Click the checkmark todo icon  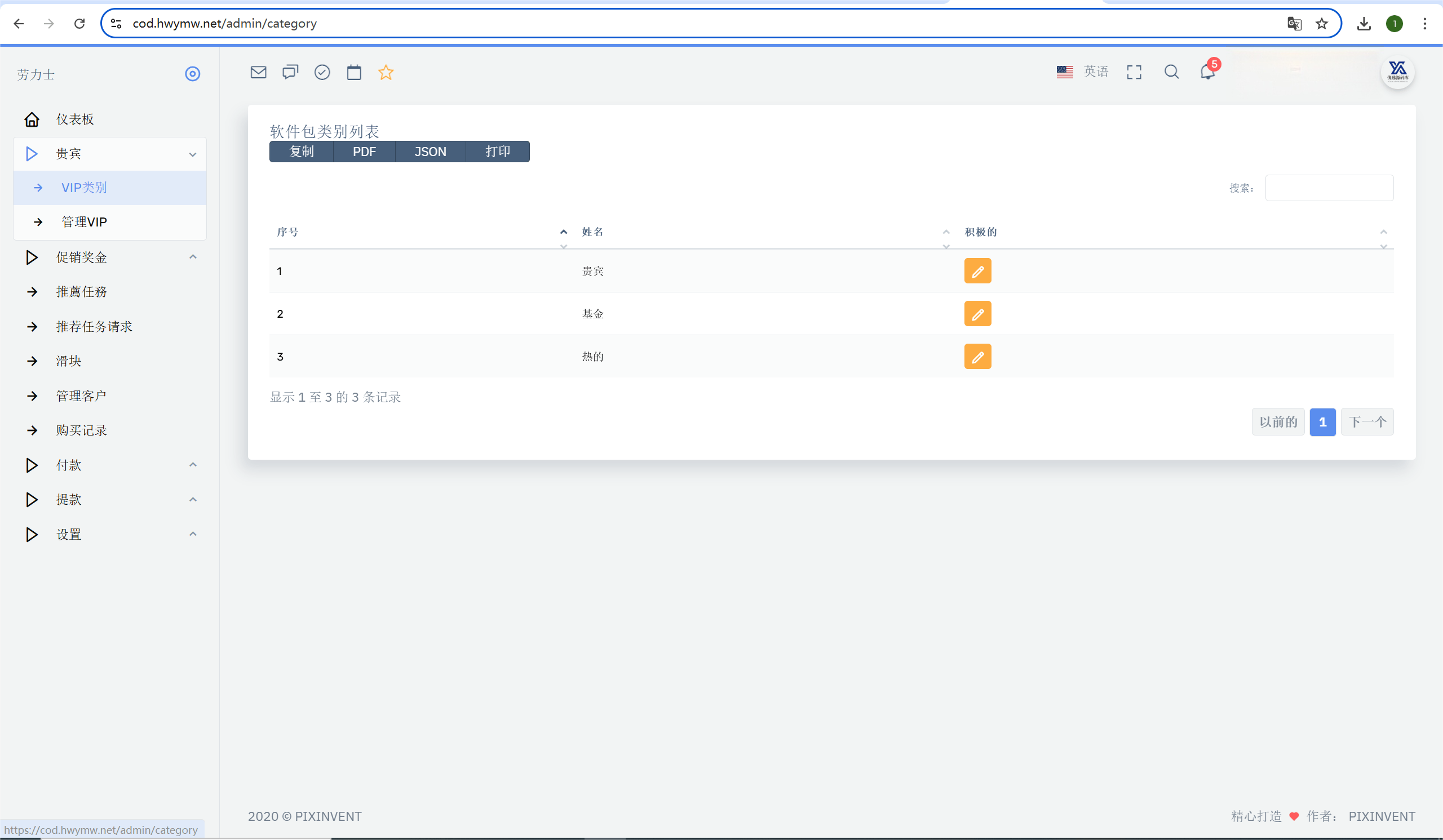322,72
